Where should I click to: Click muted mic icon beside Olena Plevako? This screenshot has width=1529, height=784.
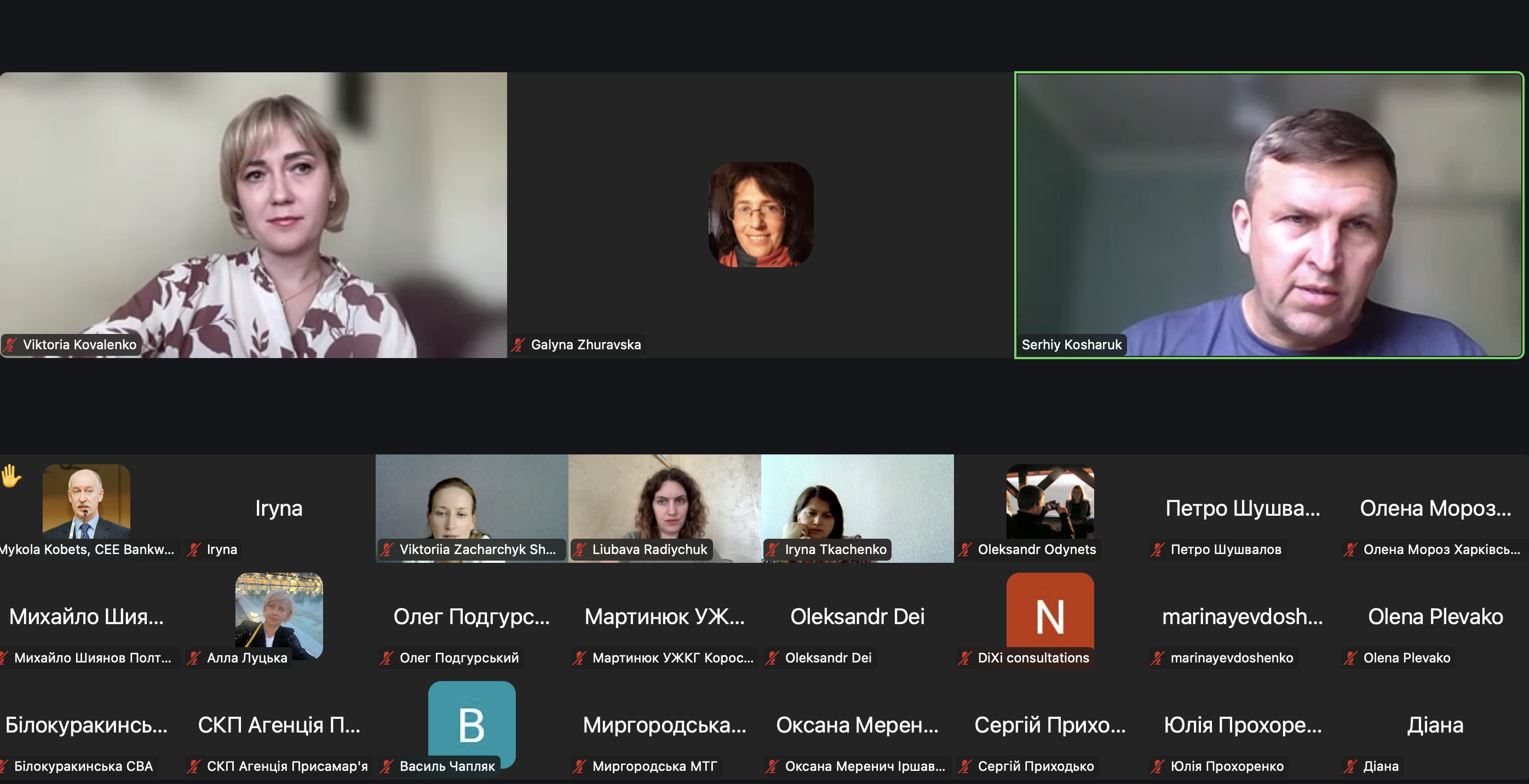pyautogui.click(x=1350, y=658)
